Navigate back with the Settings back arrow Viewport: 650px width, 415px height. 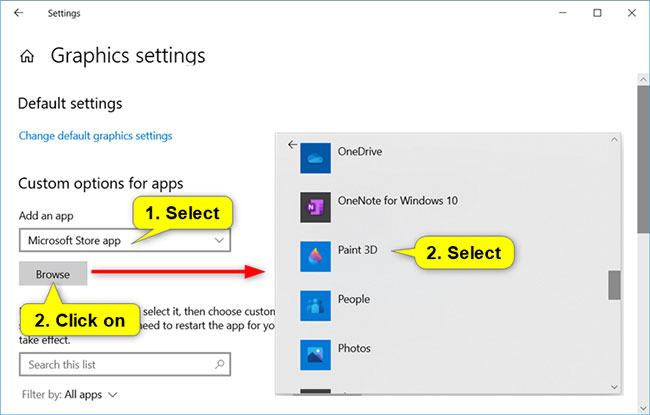(x=19, y=13)
